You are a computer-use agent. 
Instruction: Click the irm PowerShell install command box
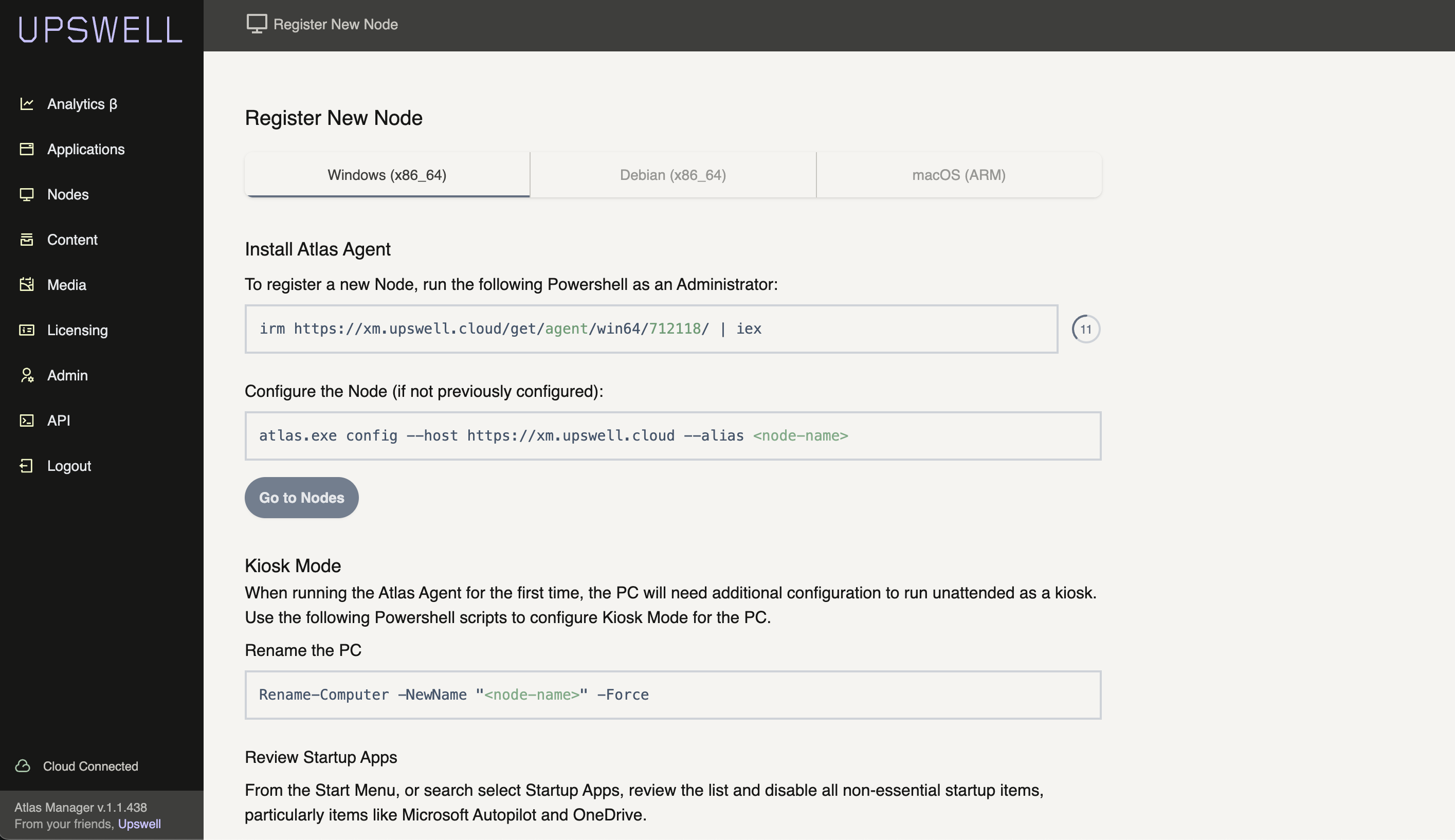point(651,329)
